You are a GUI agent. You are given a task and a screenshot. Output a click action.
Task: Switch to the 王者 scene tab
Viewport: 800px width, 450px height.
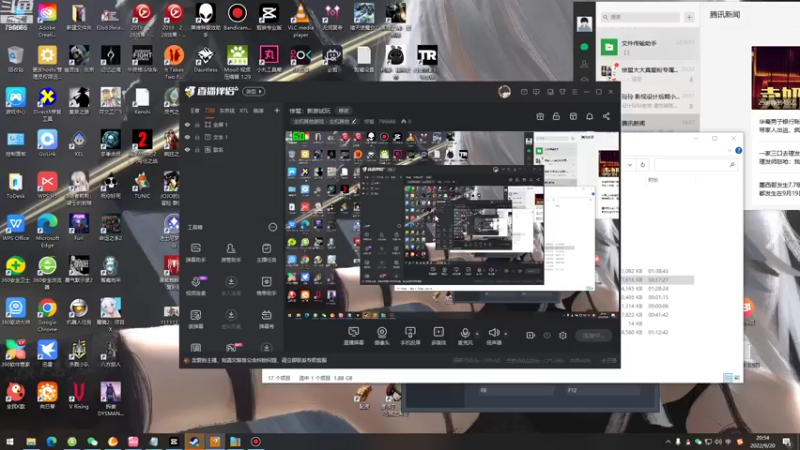coord(195,111)
